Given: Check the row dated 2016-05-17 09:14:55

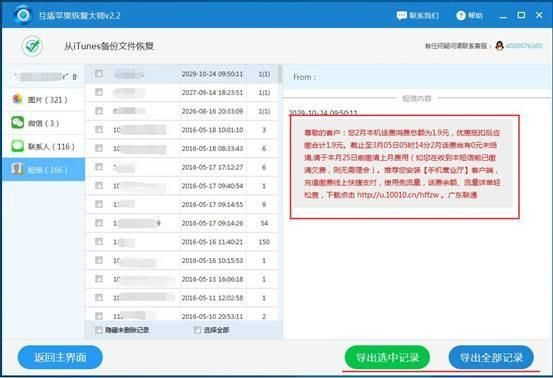Looking at the screenshot, I should pyautogui.click(x=99, y=204).
